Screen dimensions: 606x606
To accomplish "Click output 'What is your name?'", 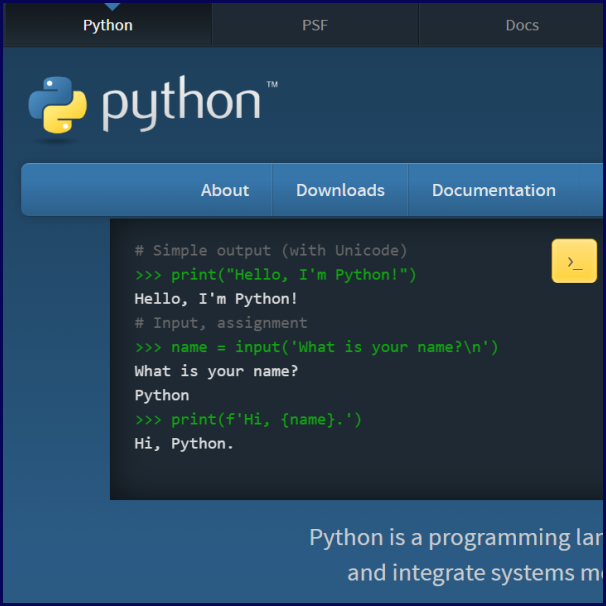I will click(x=216, y=371).
